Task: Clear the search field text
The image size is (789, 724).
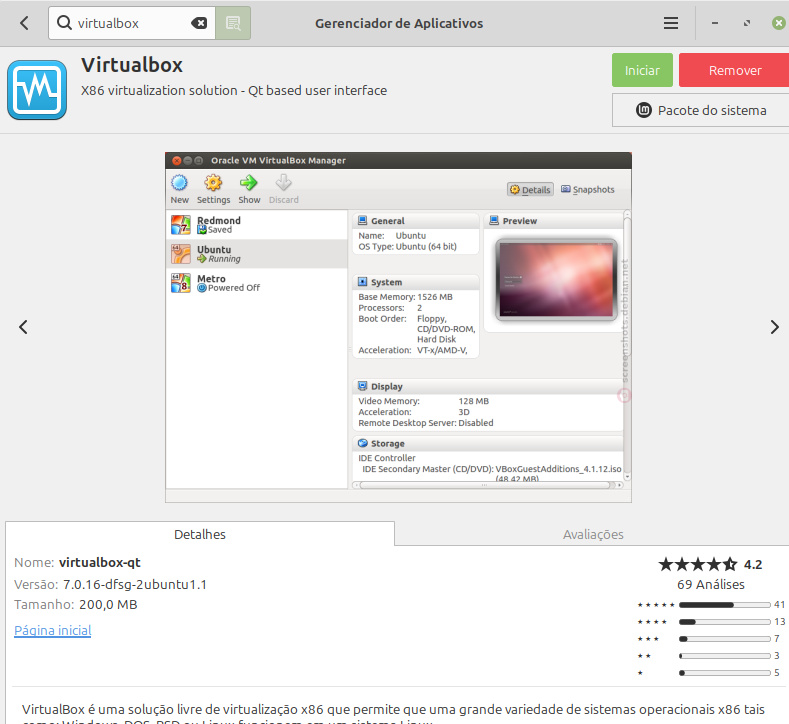Action: pos(199,23)
